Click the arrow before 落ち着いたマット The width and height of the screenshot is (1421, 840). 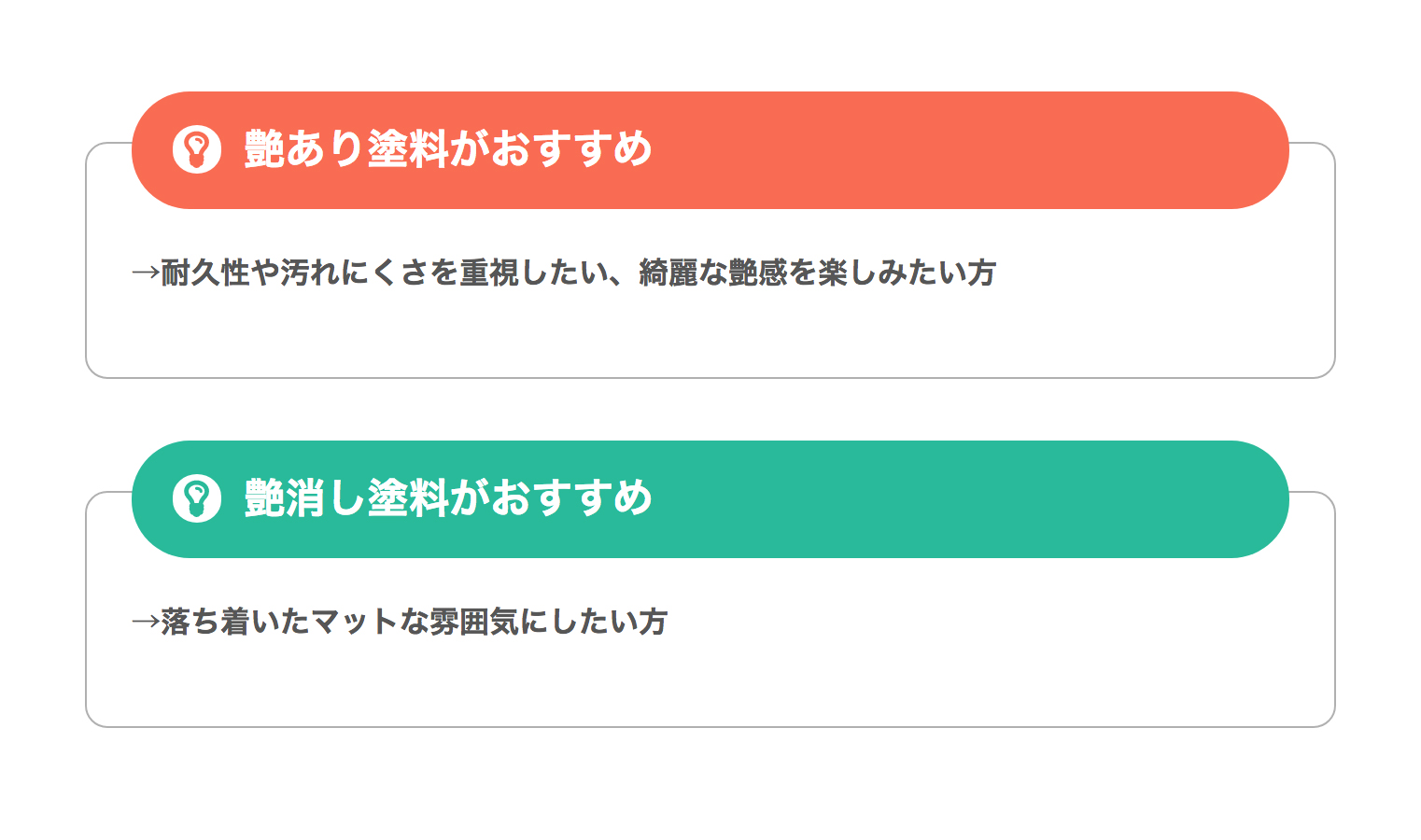pos(146,623)
